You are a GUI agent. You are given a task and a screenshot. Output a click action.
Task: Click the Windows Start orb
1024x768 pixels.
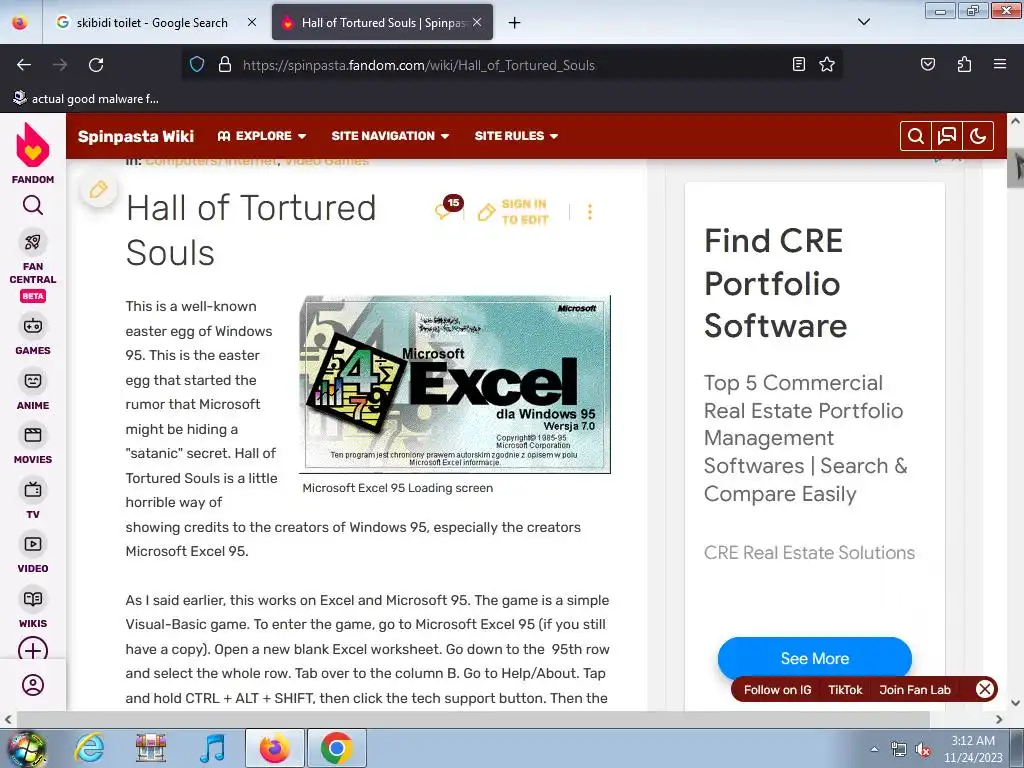tap(26, 748)
